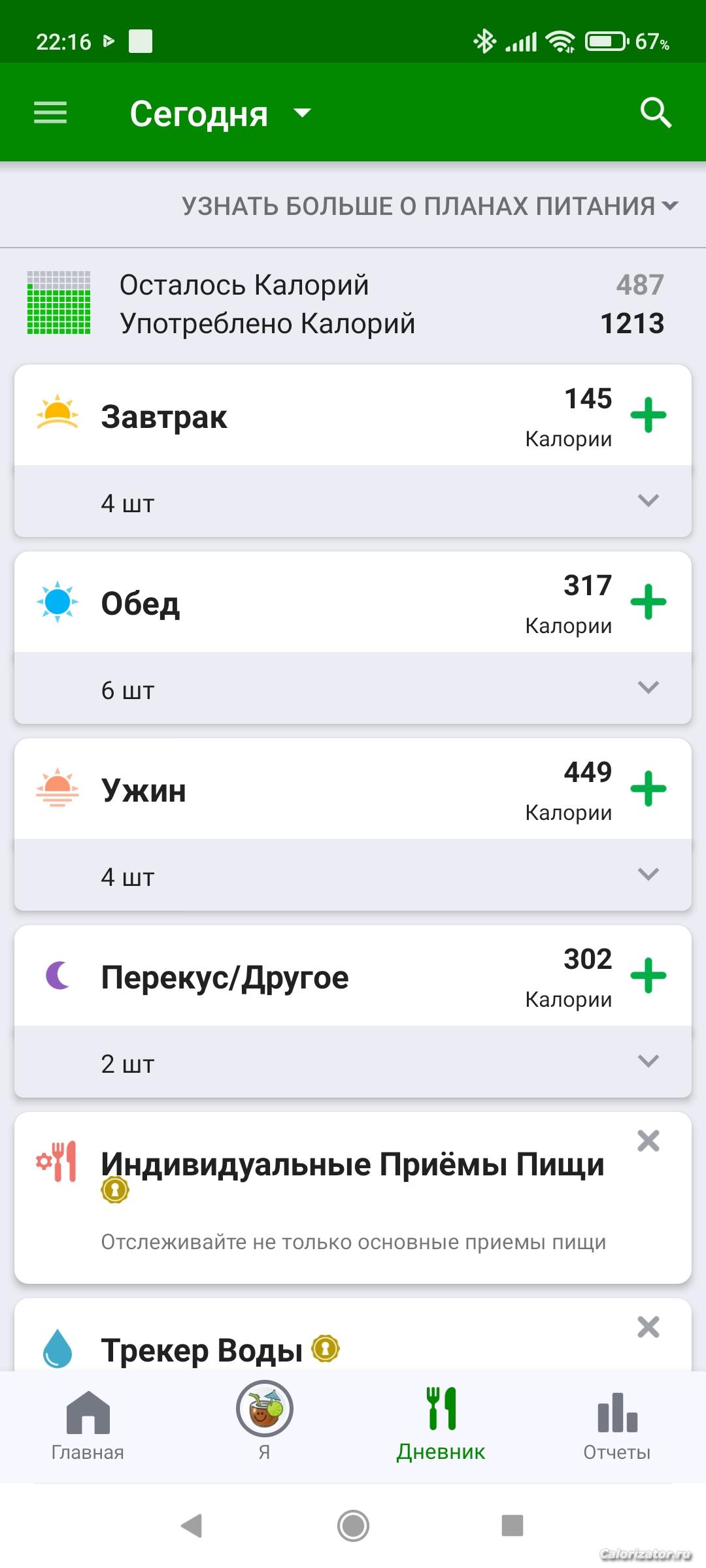Expand Обед 6 шт item list
This screenshot has height=1568, width=706.
[x=648, y=688]
